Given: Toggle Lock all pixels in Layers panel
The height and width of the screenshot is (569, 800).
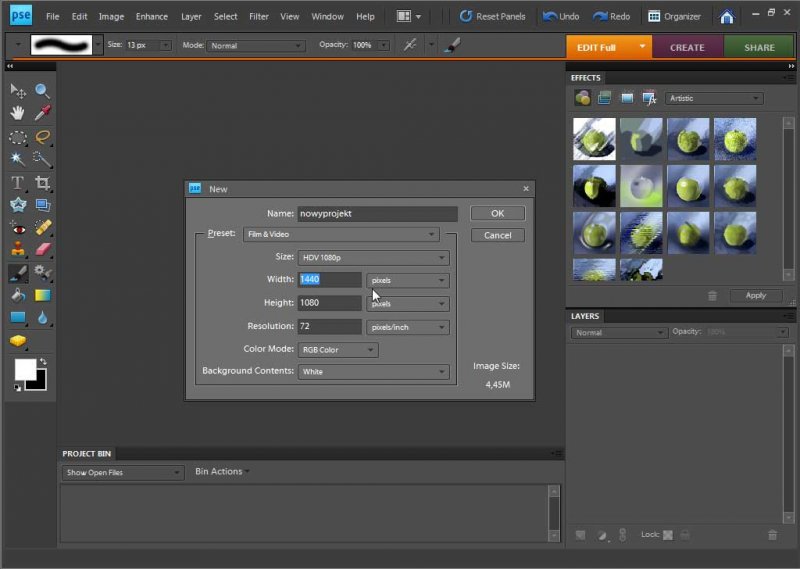Looking at the screenshot, I should coord(686,536).
